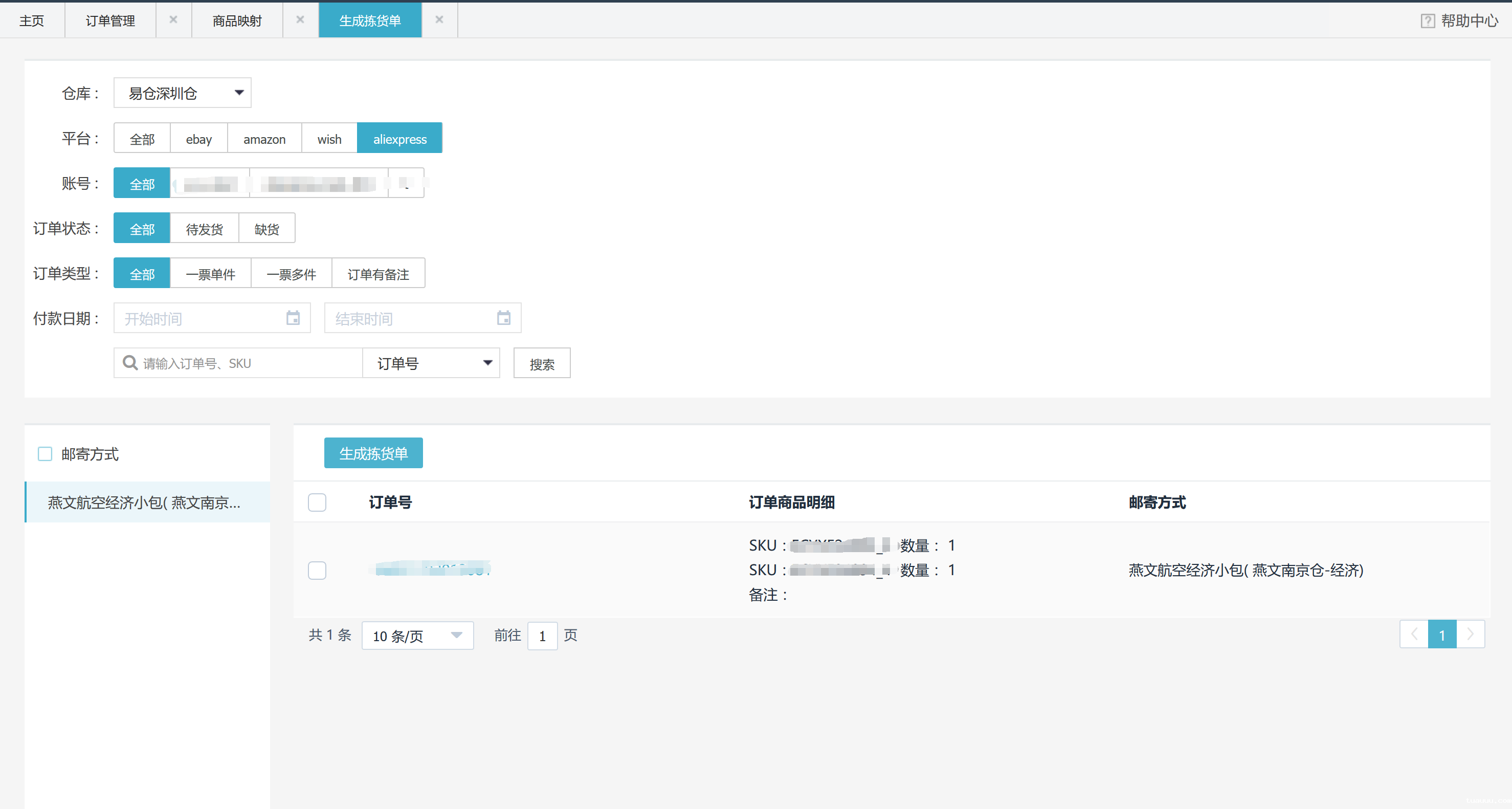Select the 缺货 order status filter

tap(266, 228)
